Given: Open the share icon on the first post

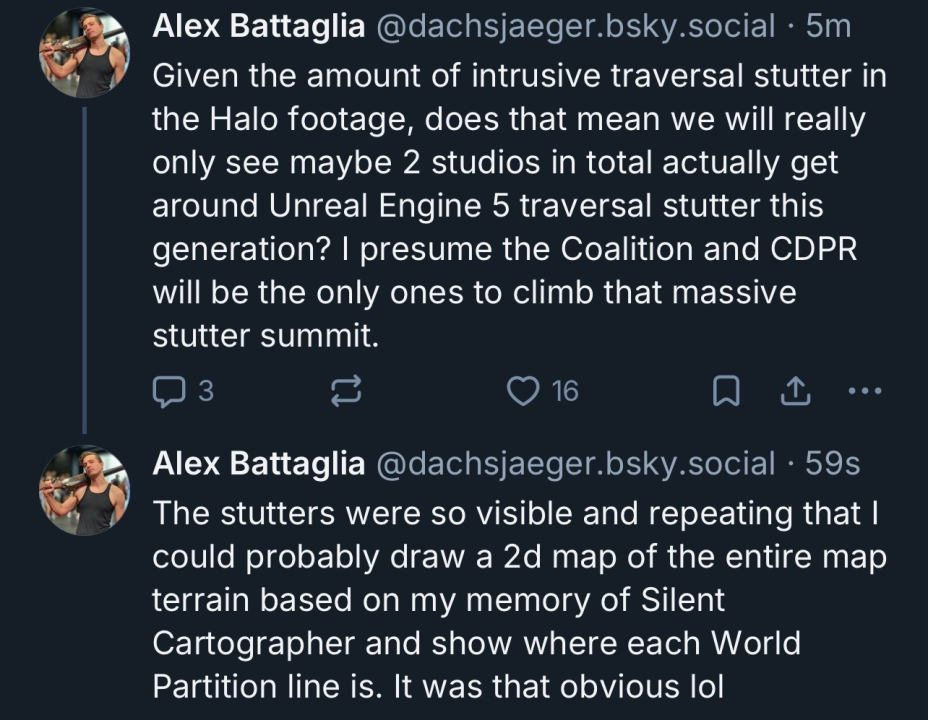Looking at the screenshot, I should pos(794,392).
